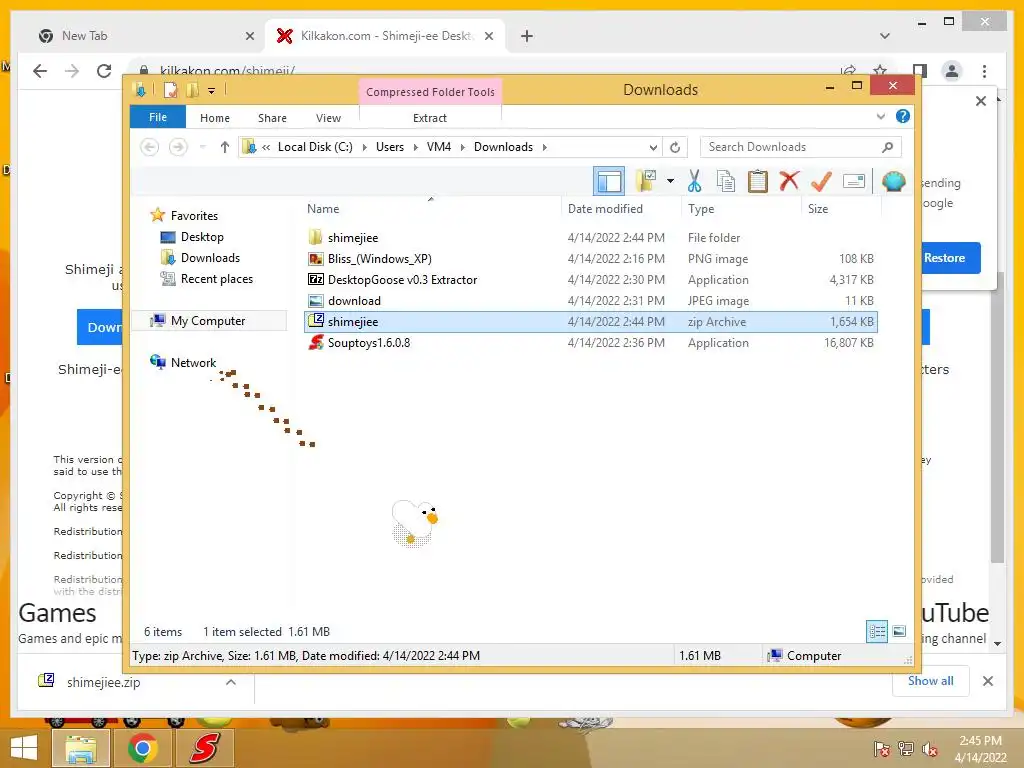Open the View ribbon tab
Image resolution: width=1024 pixels, height=768 pixels.
328,118
